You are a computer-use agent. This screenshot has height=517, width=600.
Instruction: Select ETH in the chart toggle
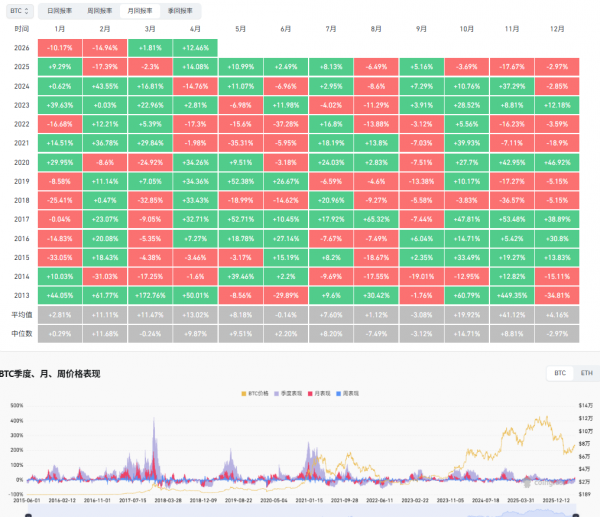click(x=583, y=373)
